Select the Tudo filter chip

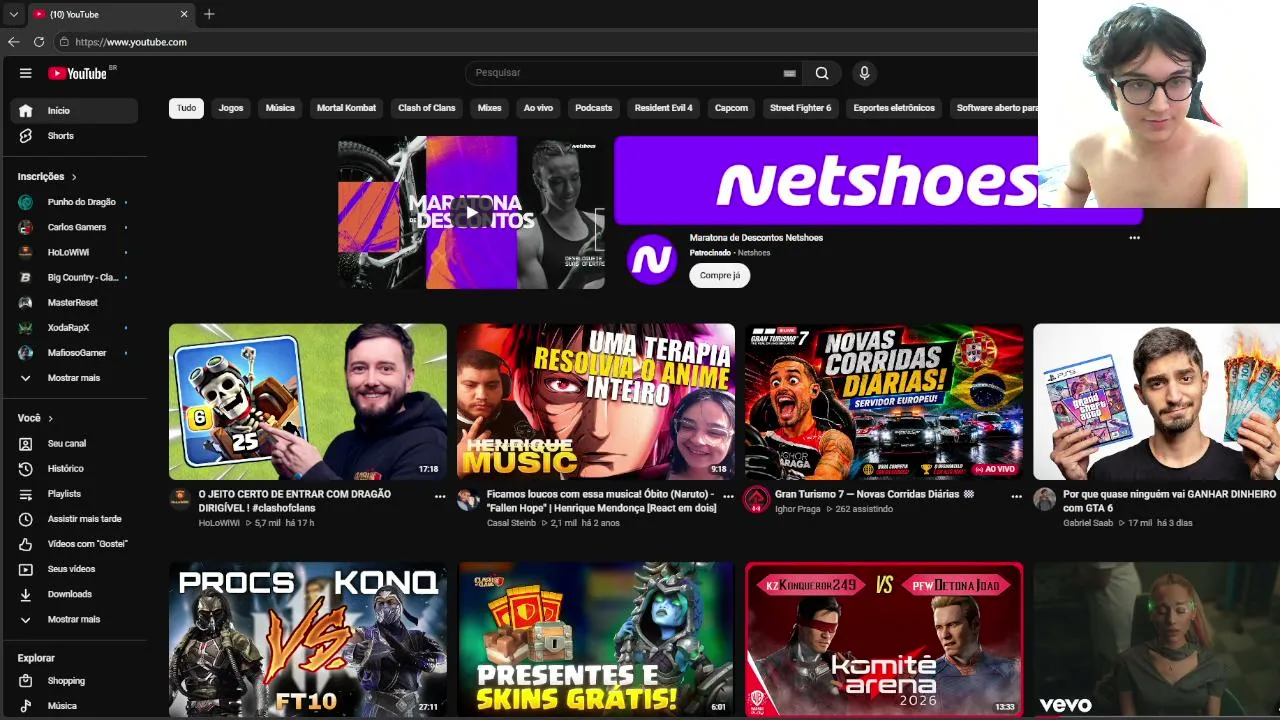point(187,108)
